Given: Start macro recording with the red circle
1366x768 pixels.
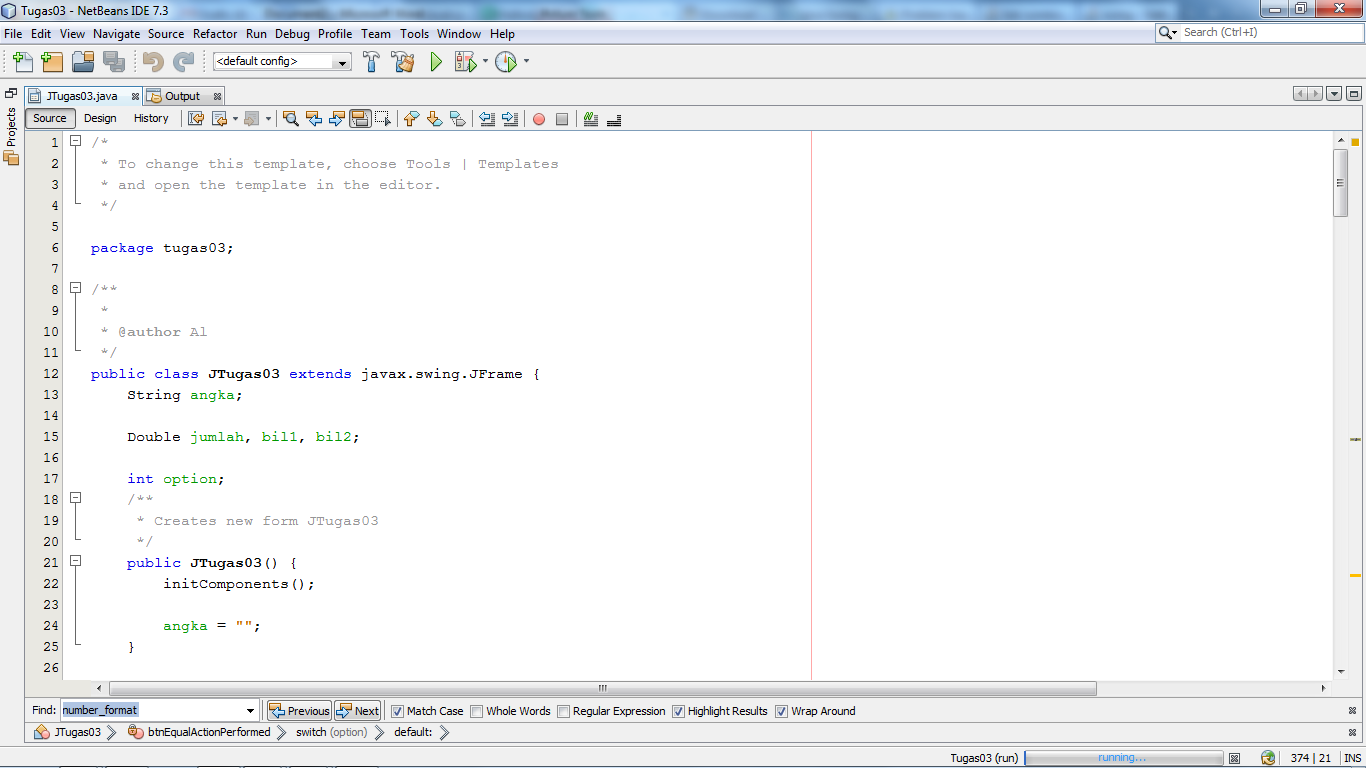Looking at the screenshot, I should (540, 119).
